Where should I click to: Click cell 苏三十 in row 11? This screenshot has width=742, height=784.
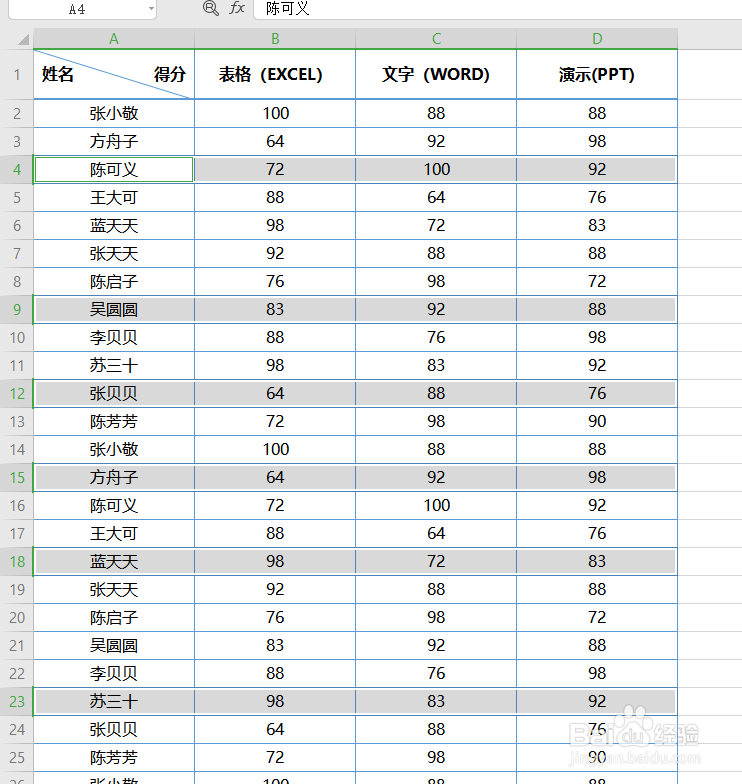pos(114,366)
